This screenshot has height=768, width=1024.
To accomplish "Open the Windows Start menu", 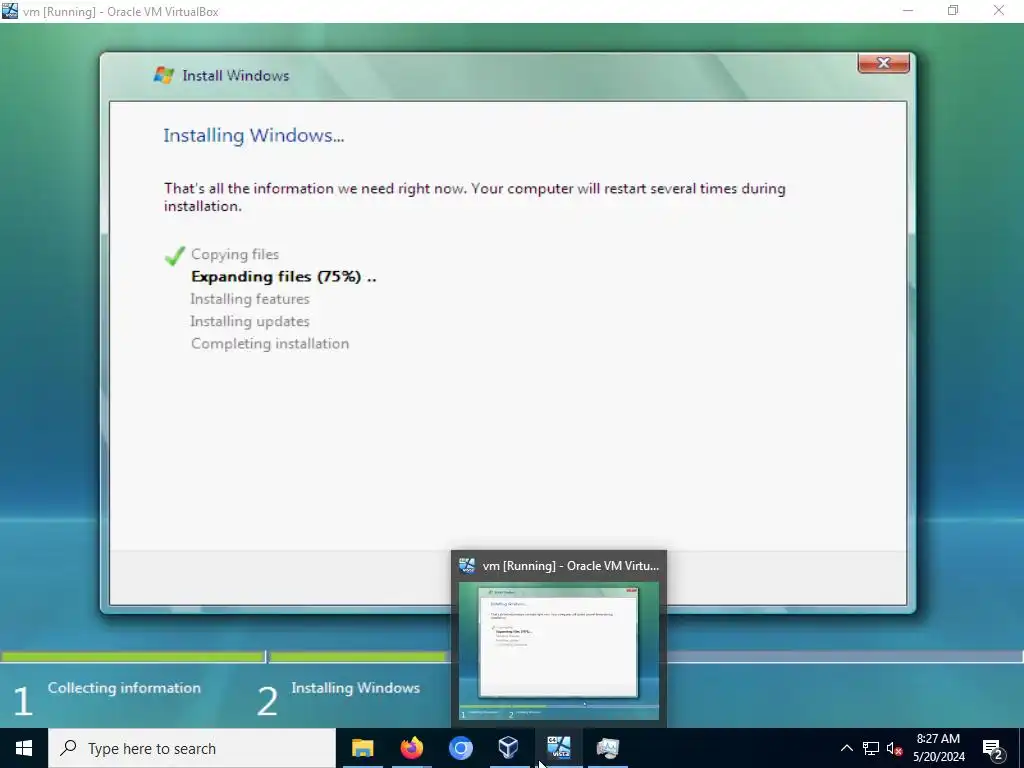I will click(24, 748).
